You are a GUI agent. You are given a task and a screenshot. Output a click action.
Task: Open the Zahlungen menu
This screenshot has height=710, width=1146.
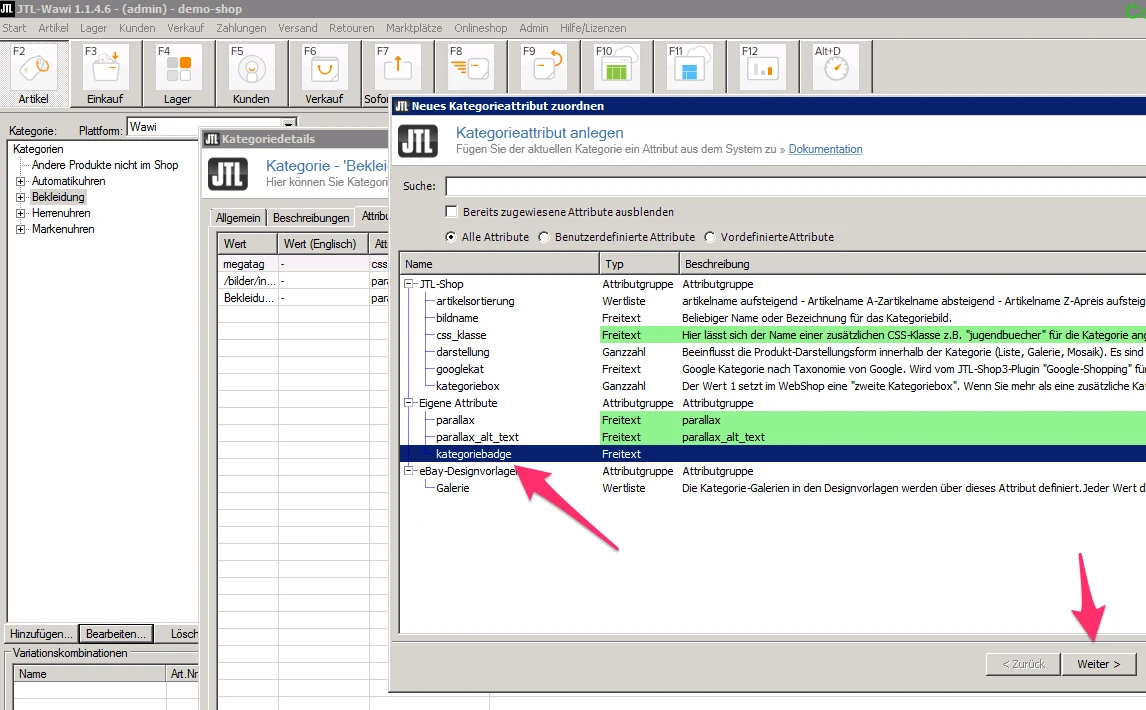[241, 28]
